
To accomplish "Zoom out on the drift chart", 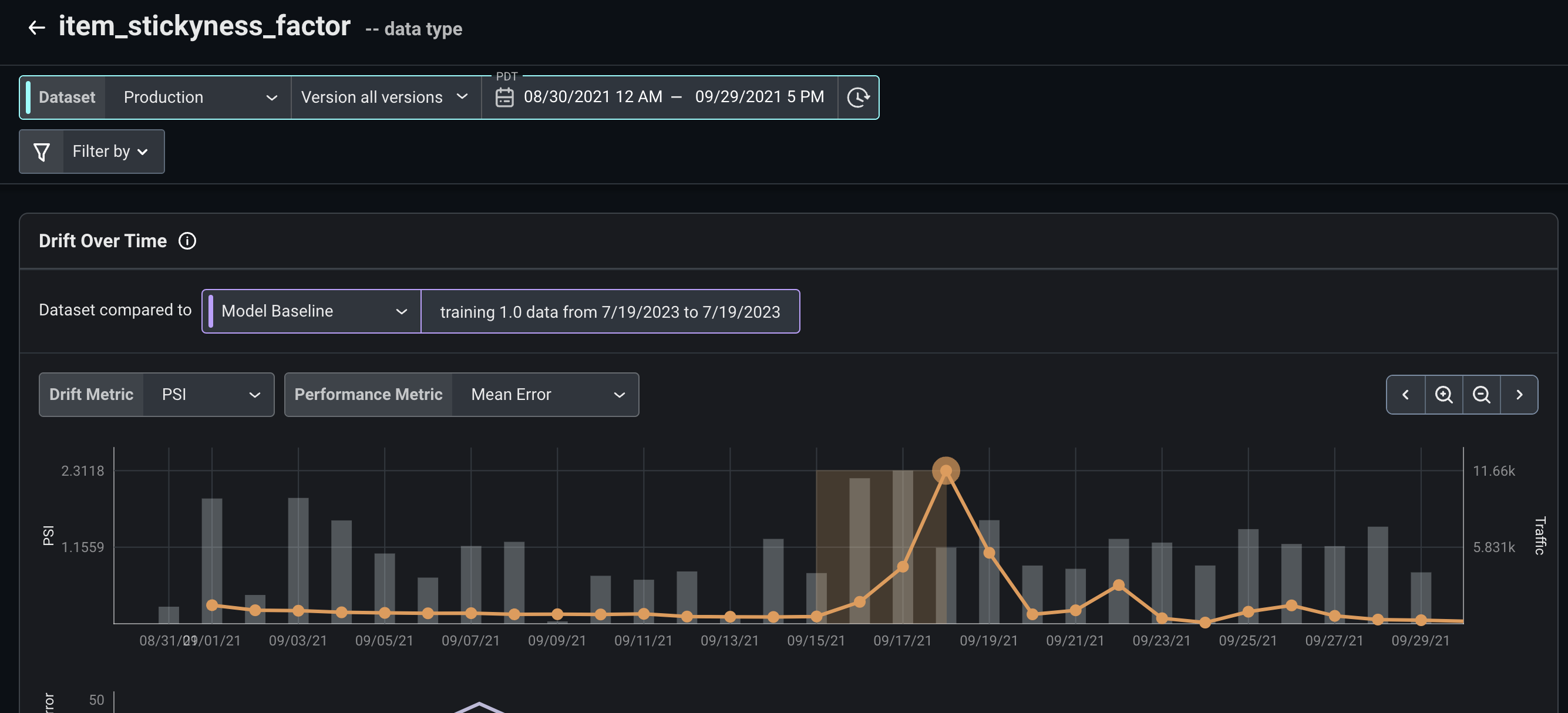I will coord(1481,395).
